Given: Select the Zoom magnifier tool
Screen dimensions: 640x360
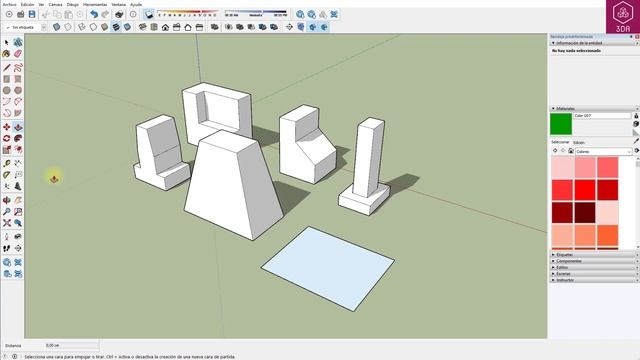Looking at the screenshot, I should pos(7,212).
